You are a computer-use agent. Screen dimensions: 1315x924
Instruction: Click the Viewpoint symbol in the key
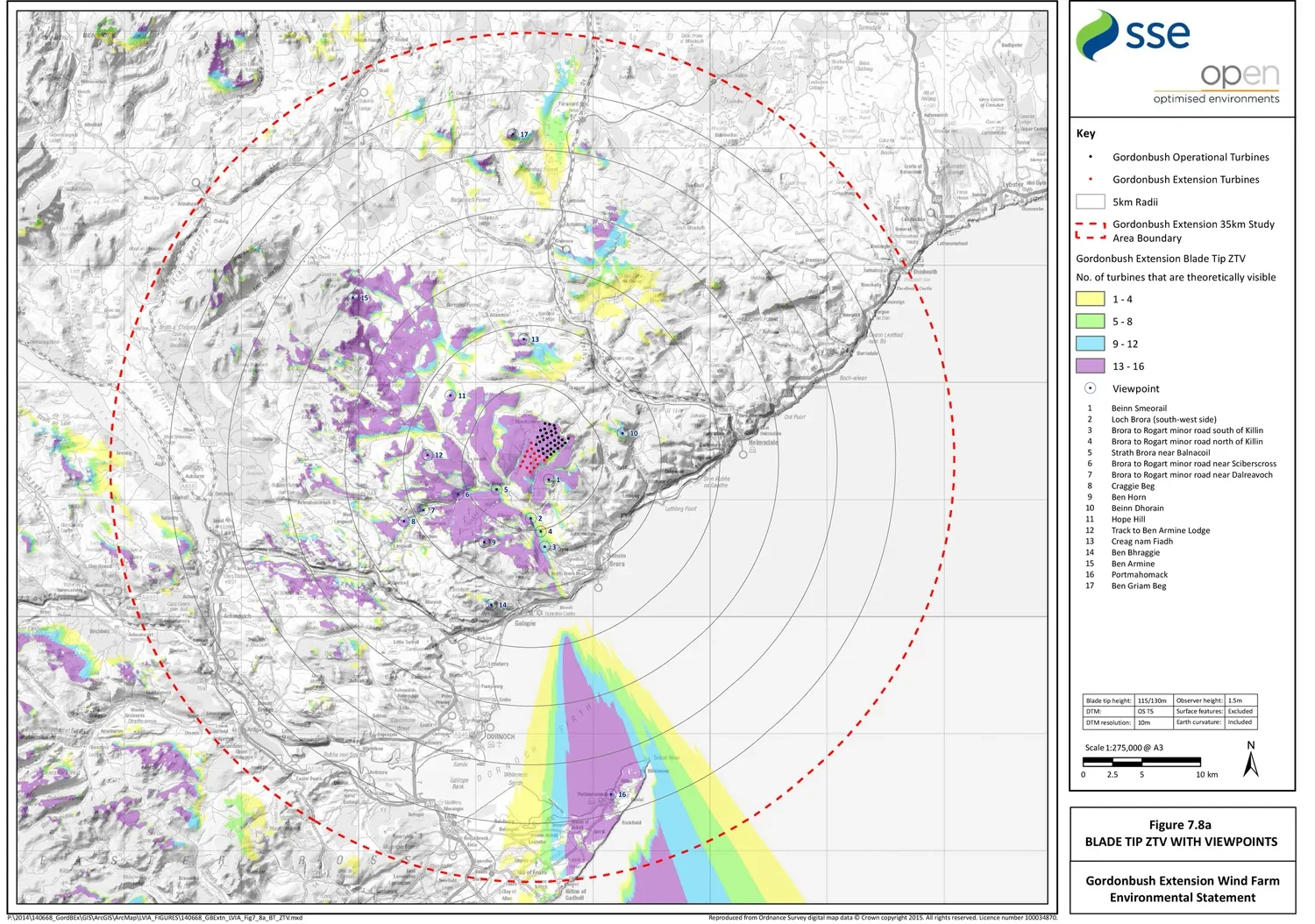(1090, 388)
